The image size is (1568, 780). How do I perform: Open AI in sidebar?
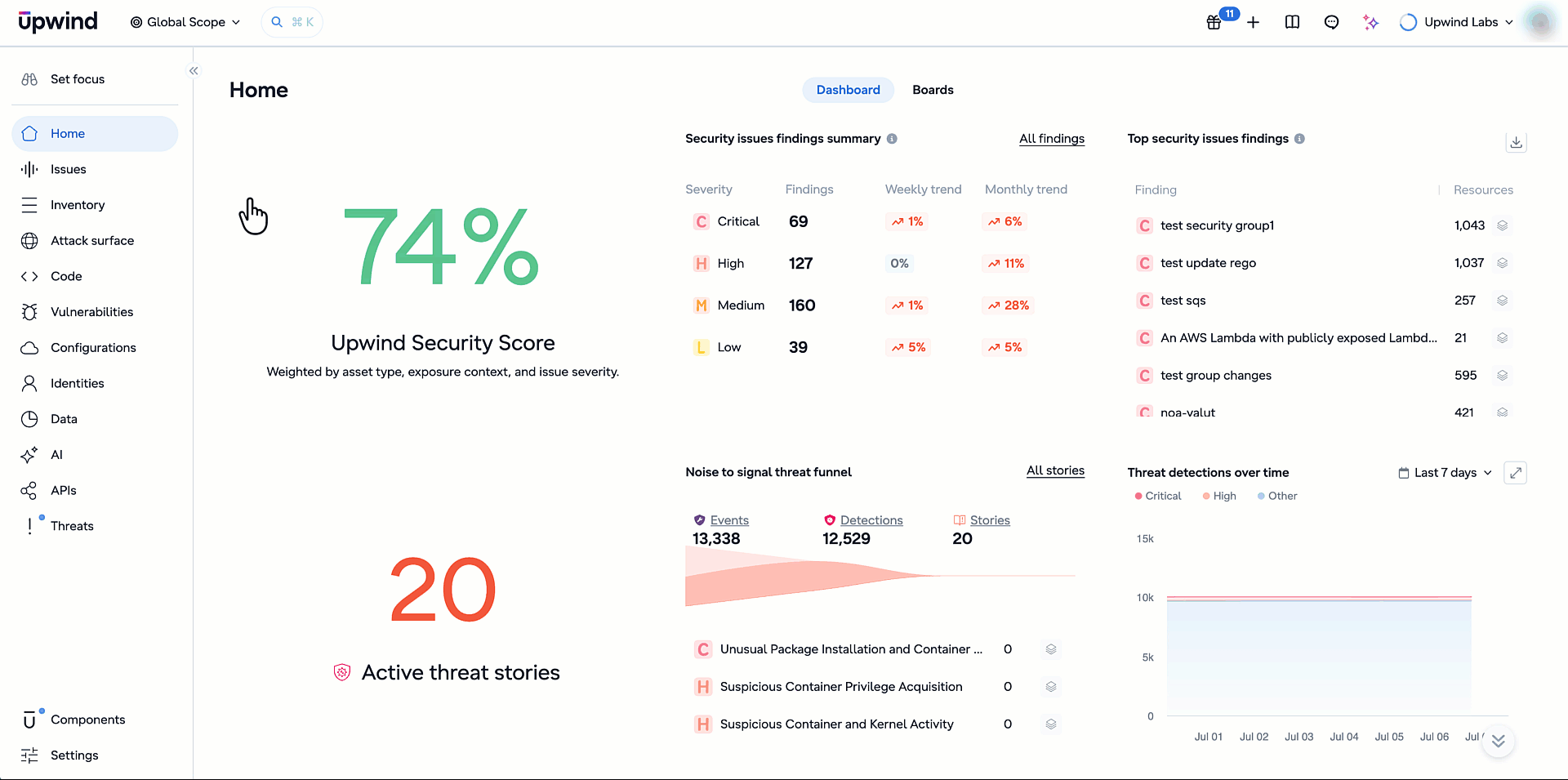tap(96, 455)
